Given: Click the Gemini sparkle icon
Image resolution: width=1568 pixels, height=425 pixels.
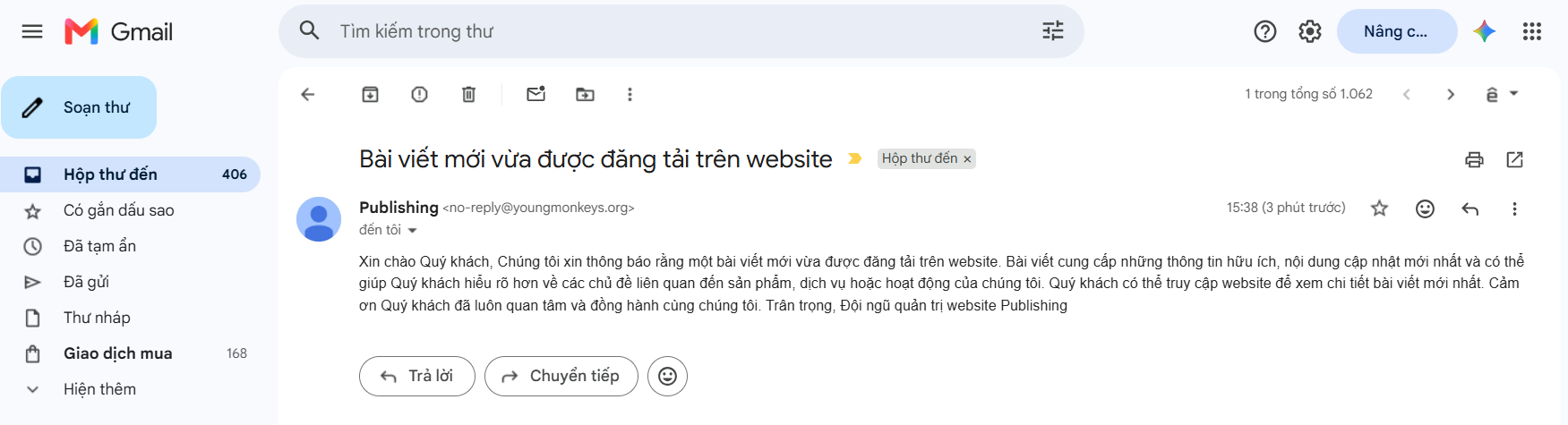Looking at the screenshot, I should click(1485, 31).
